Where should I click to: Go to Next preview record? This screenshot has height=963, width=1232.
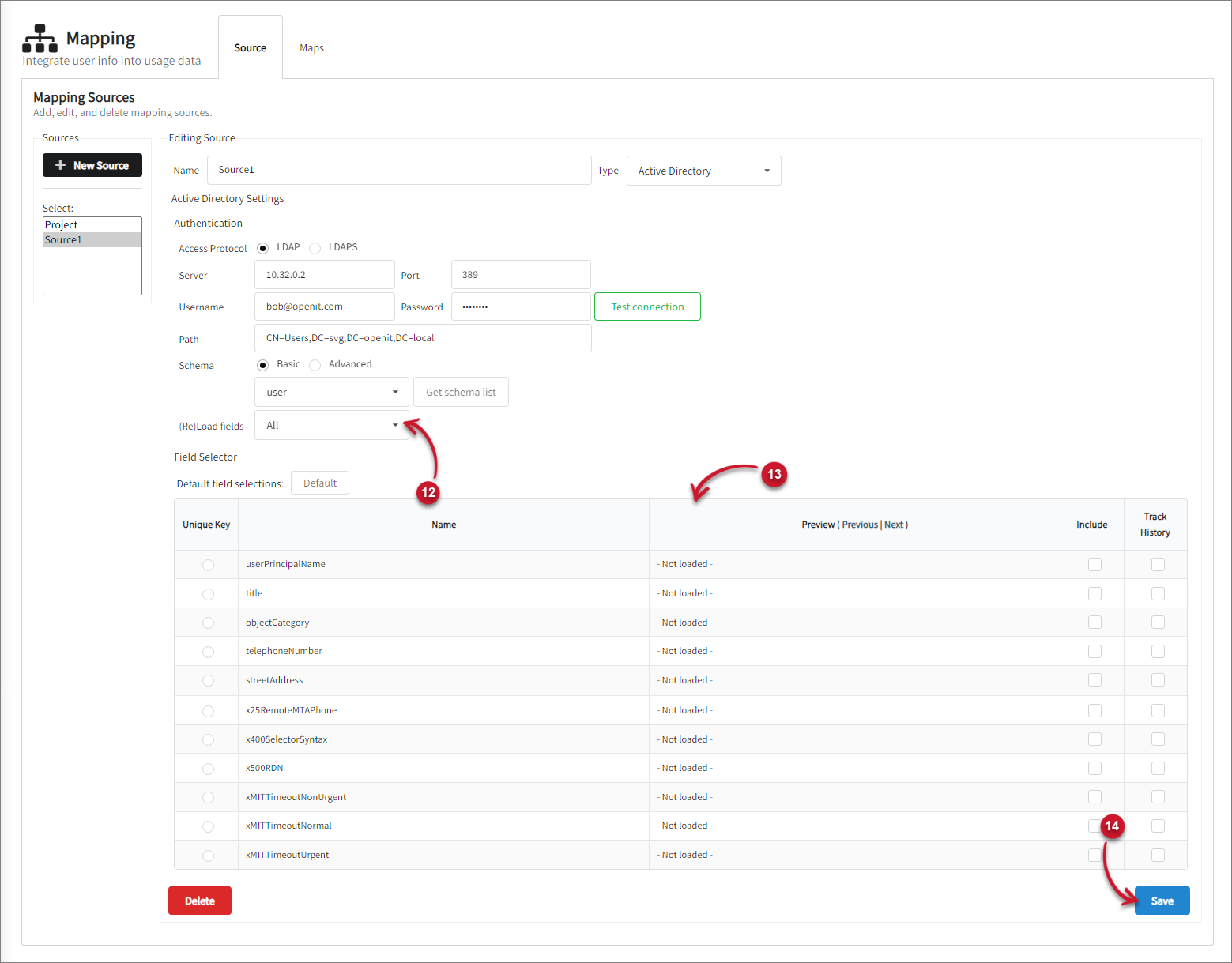pyautogui.click(x=894, y=525)
